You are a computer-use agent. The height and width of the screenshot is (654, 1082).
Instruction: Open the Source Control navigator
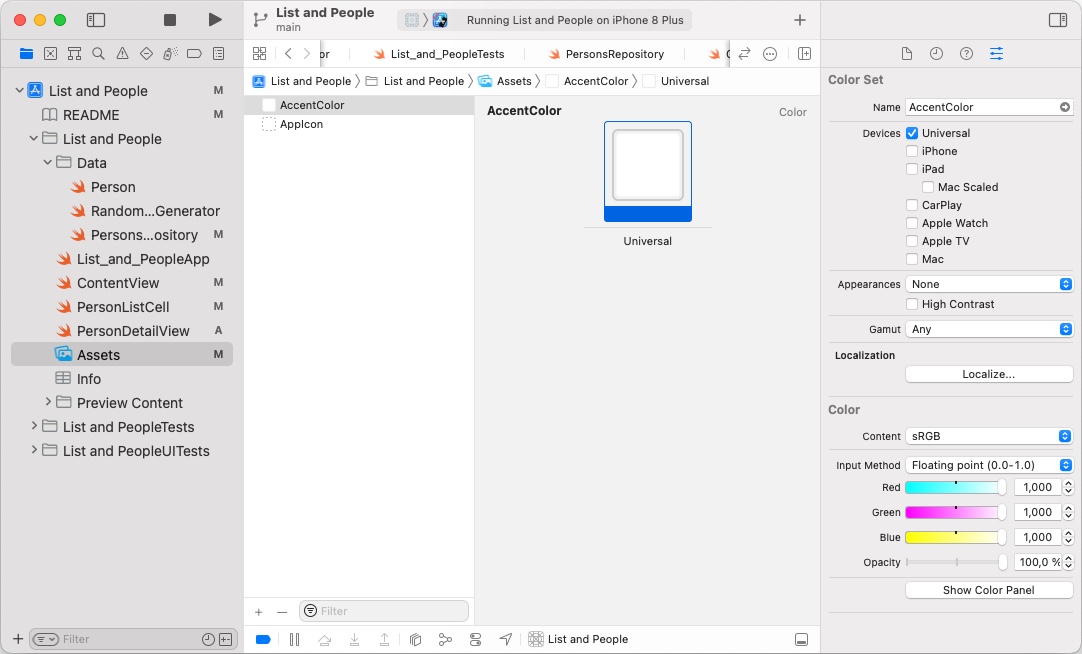pos(50,53)
